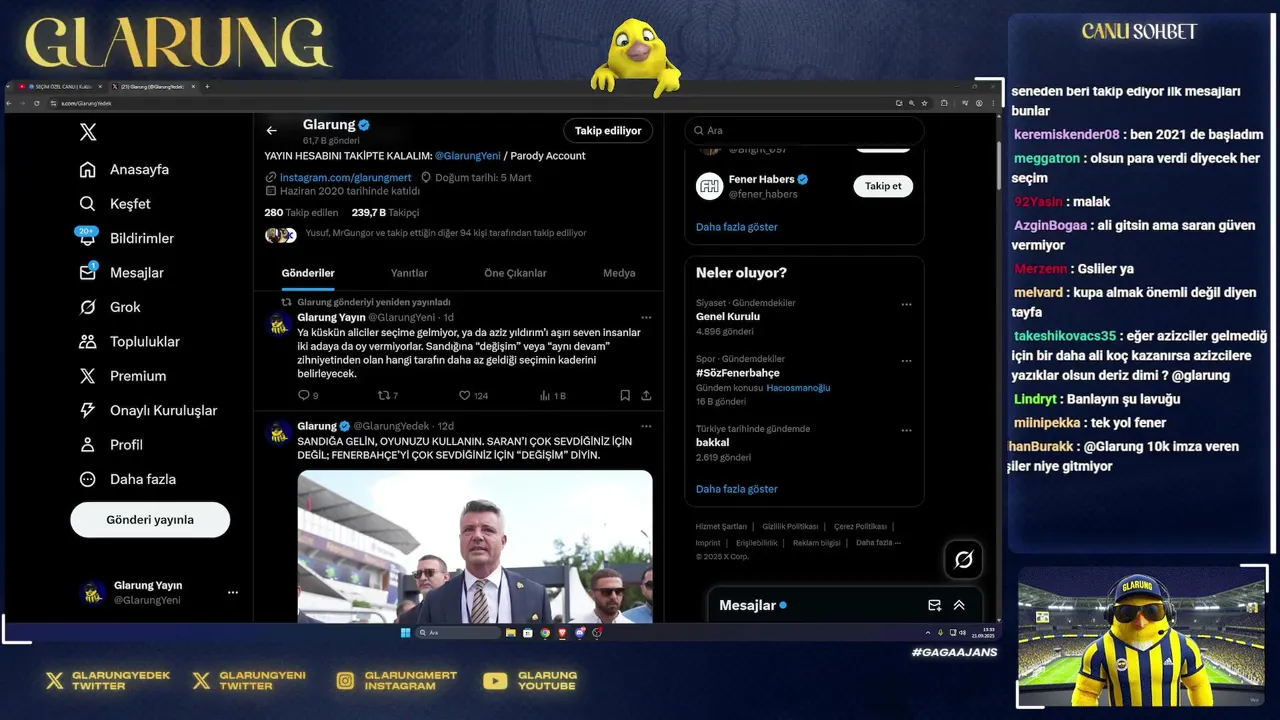Open Gizlilik Politikası footer link
The height and width of the screenshot is (720, 1280).
coord(790,526)
